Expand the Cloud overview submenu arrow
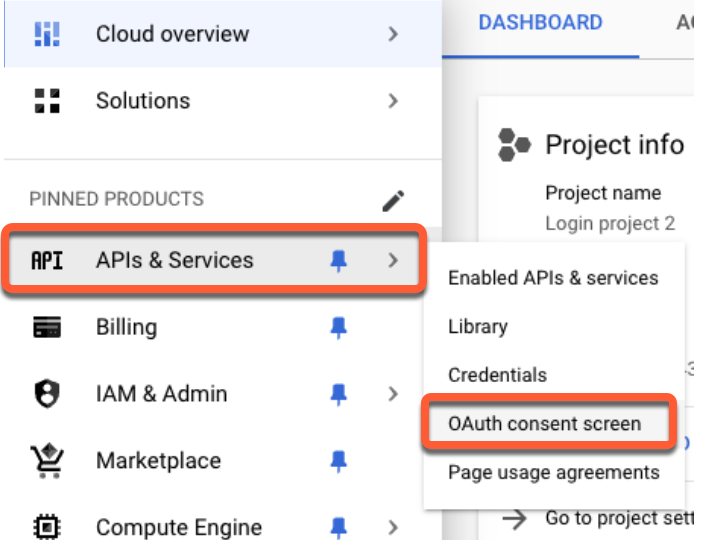 [393, 34]
